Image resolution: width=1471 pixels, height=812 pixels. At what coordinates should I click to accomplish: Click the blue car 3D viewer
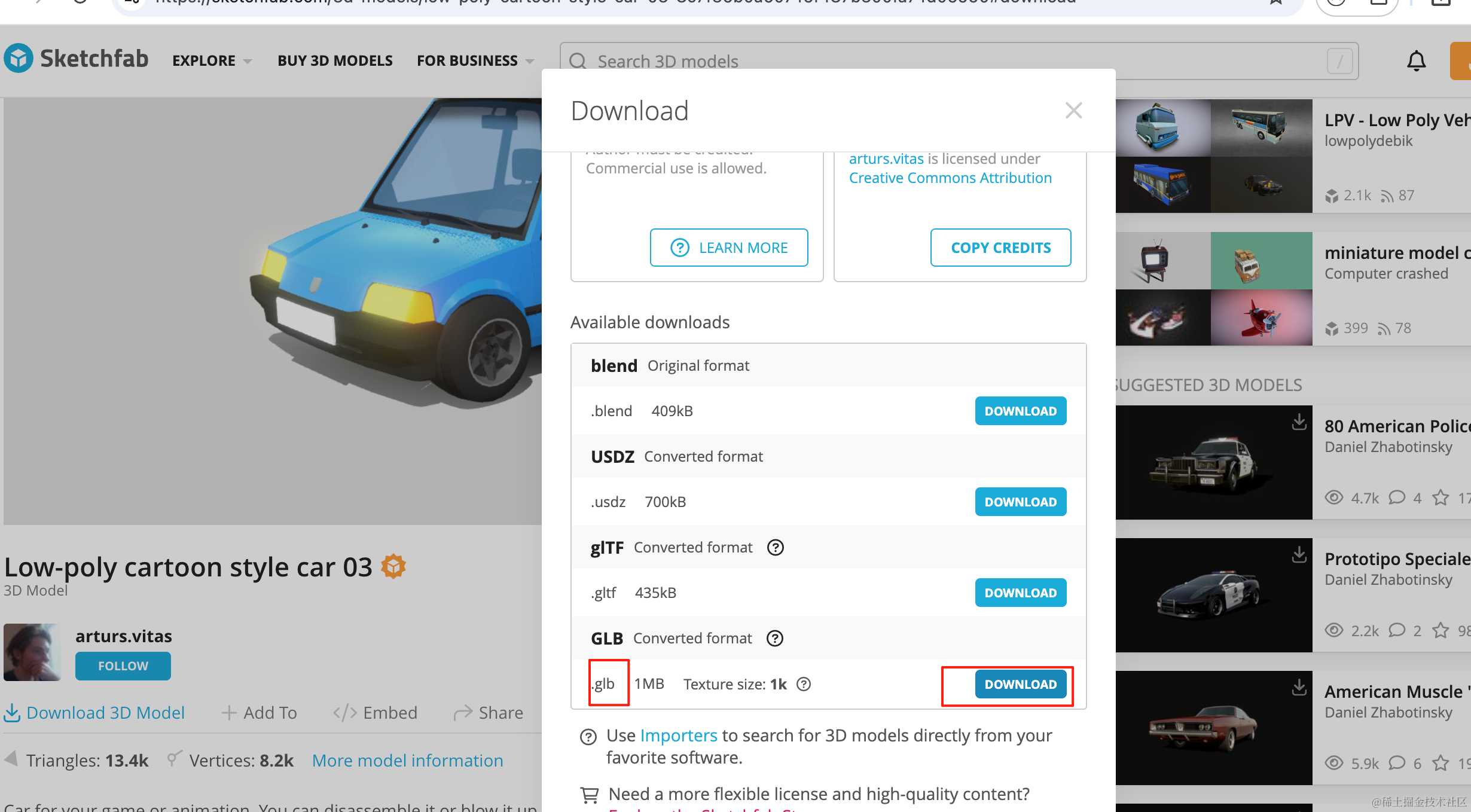pos(273,312)
